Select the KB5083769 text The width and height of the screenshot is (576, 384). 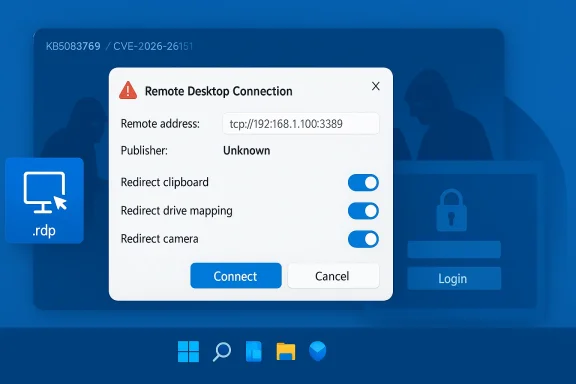[x=73, y=46]
